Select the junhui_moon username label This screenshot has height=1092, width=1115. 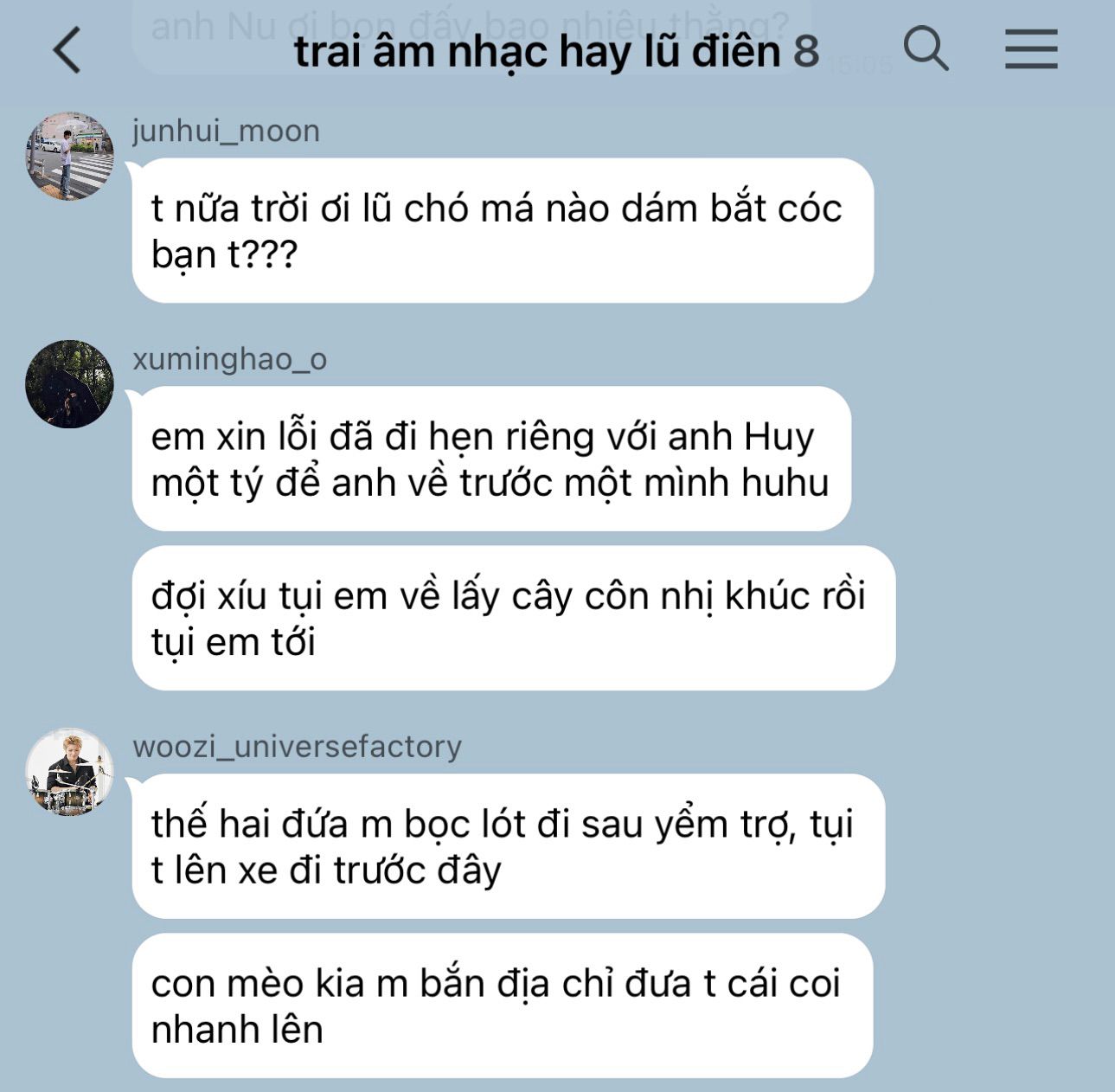point(226,131)
